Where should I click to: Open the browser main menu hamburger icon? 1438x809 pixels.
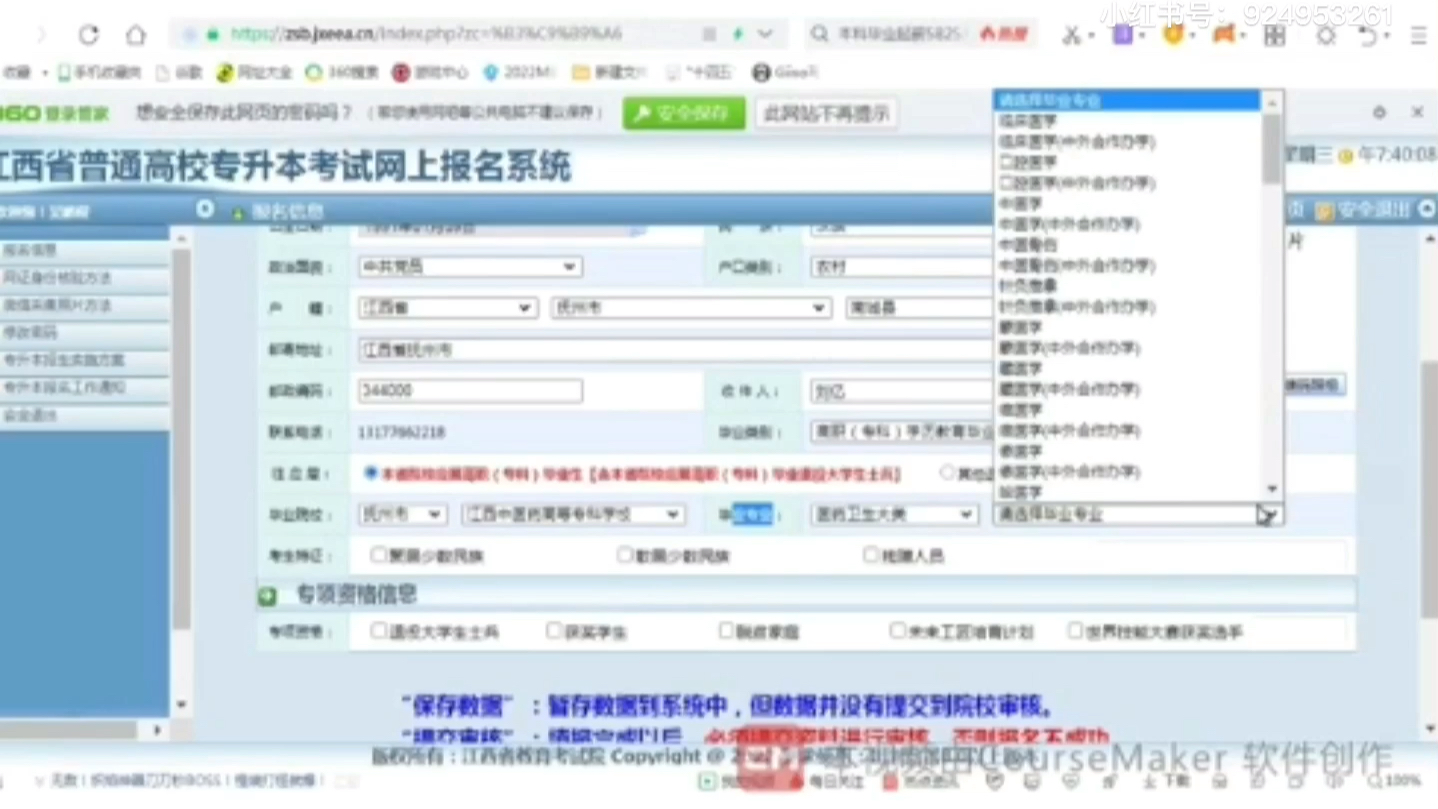[x=1418, y=35]
